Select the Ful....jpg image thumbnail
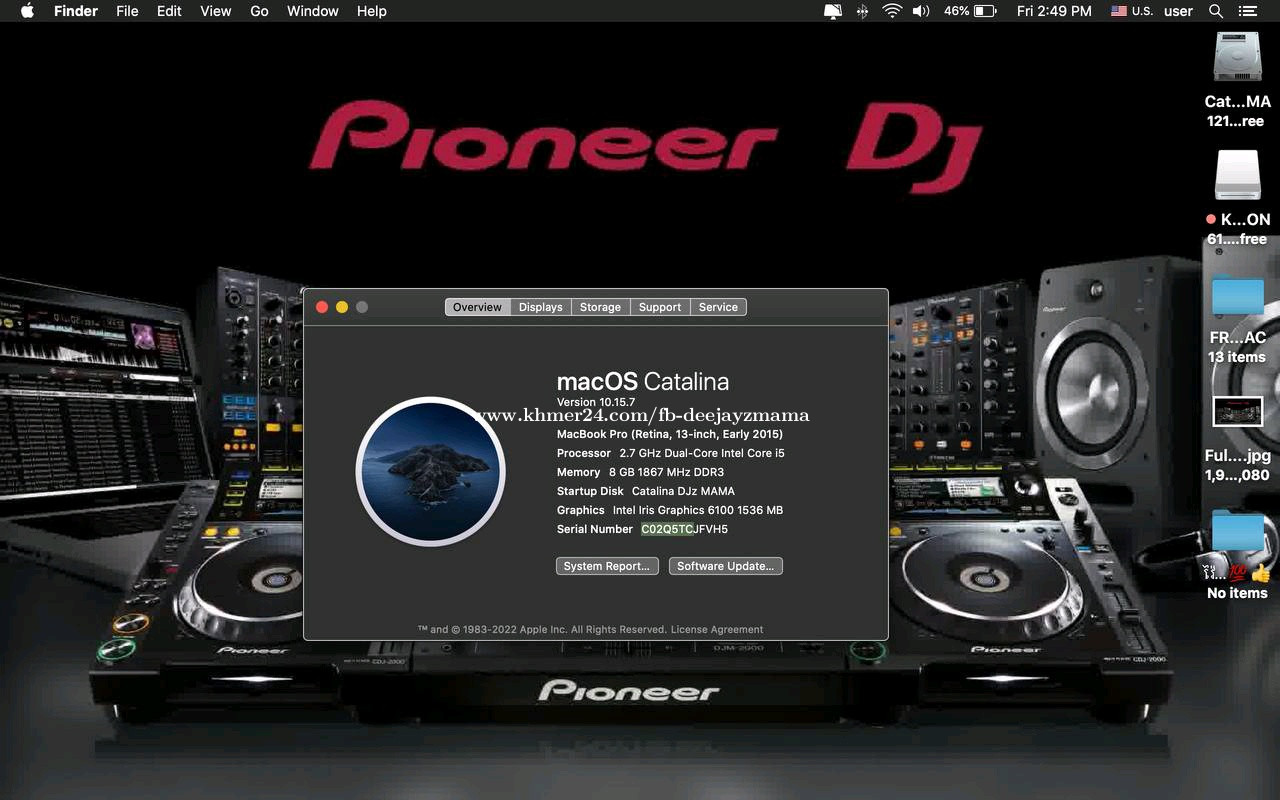Image resolution: width=1280 pixels, height=800 pixels. coord(1238,411)
